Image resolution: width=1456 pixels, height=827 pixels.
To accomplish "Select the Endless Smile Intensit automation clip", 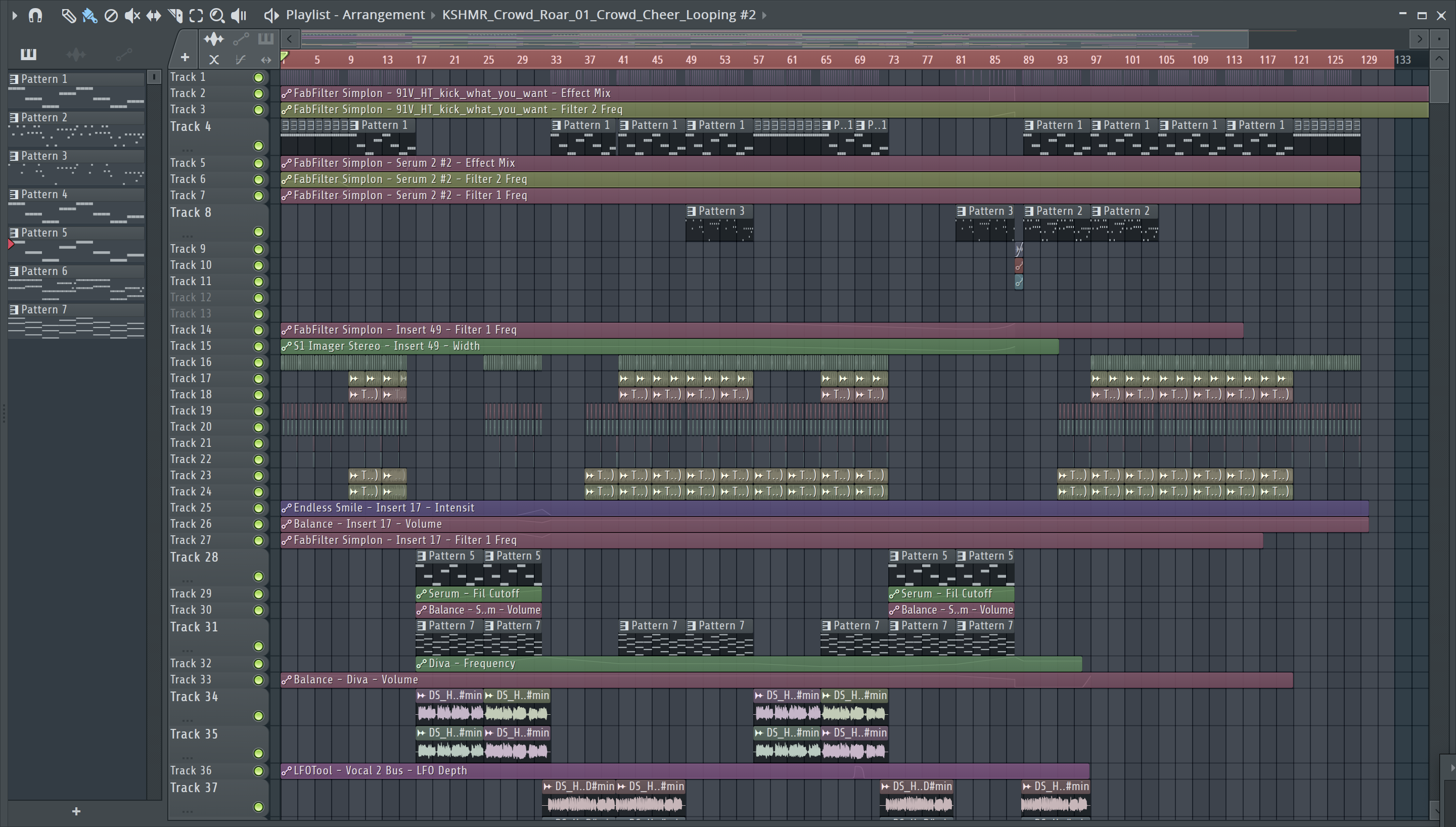I will 825,508.
